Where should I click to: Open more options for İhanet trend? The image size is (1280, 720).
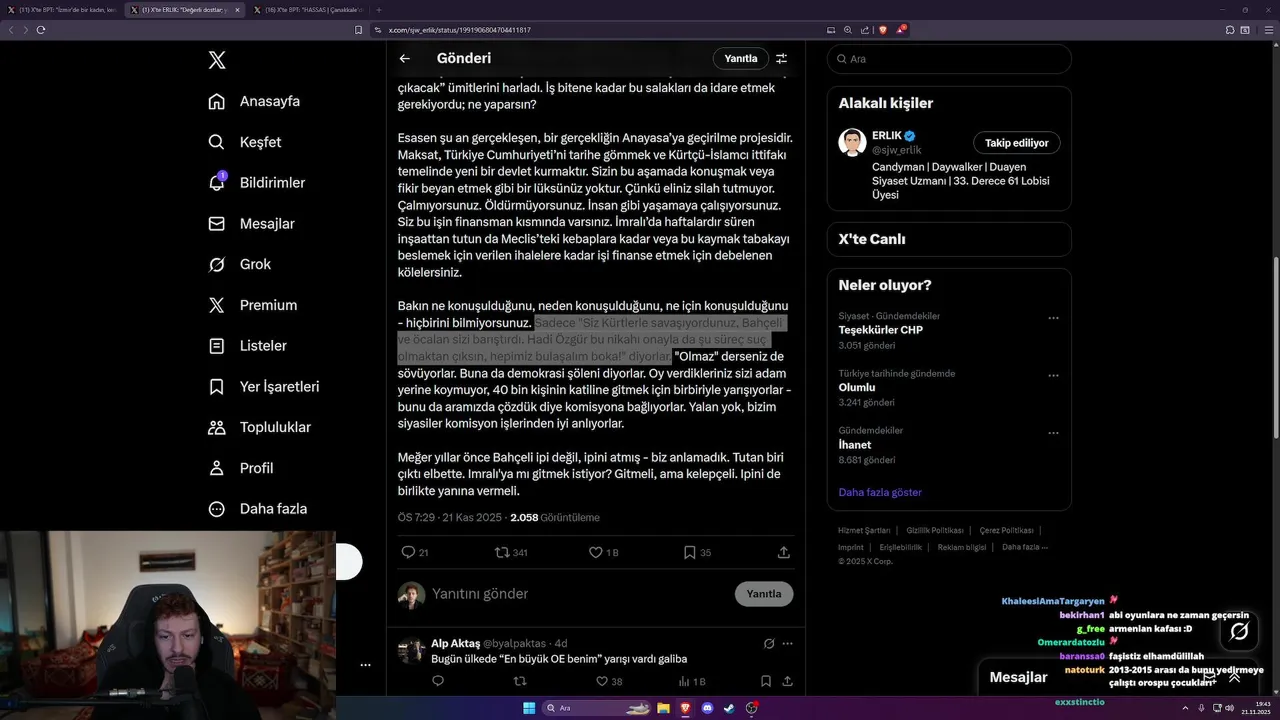tap(1053, 433)
